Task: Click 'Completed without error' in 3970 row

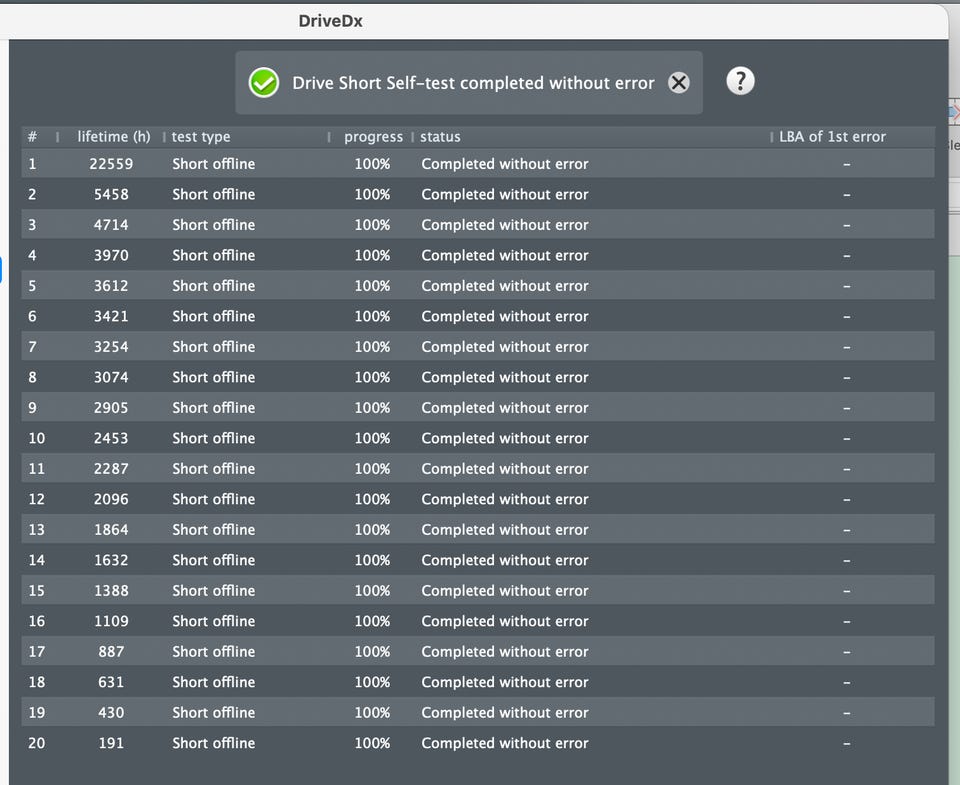Action: point(505,255)
